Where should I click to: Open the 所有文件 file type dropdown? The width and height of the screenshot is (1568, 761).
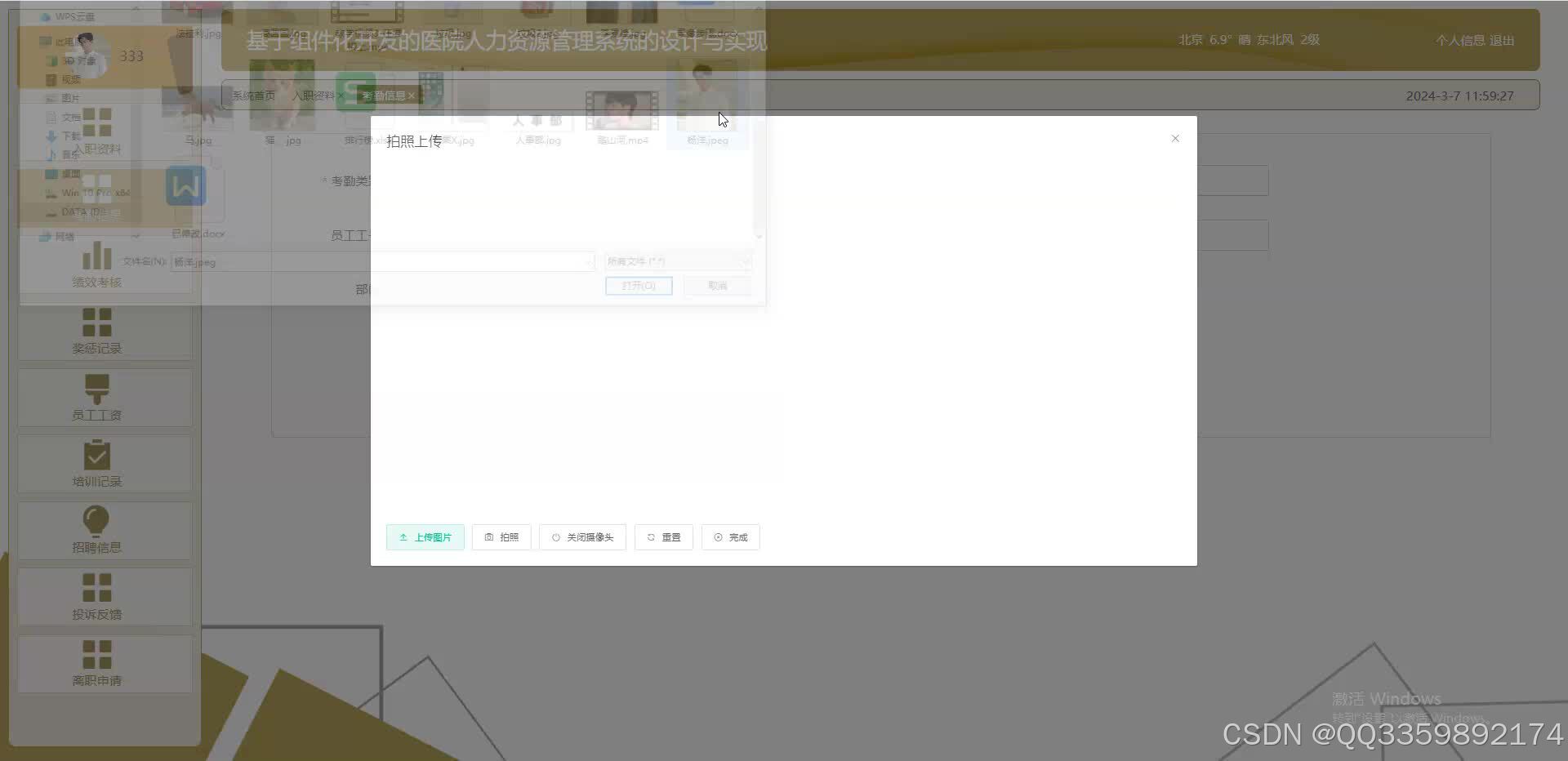[x=678, y=261]
